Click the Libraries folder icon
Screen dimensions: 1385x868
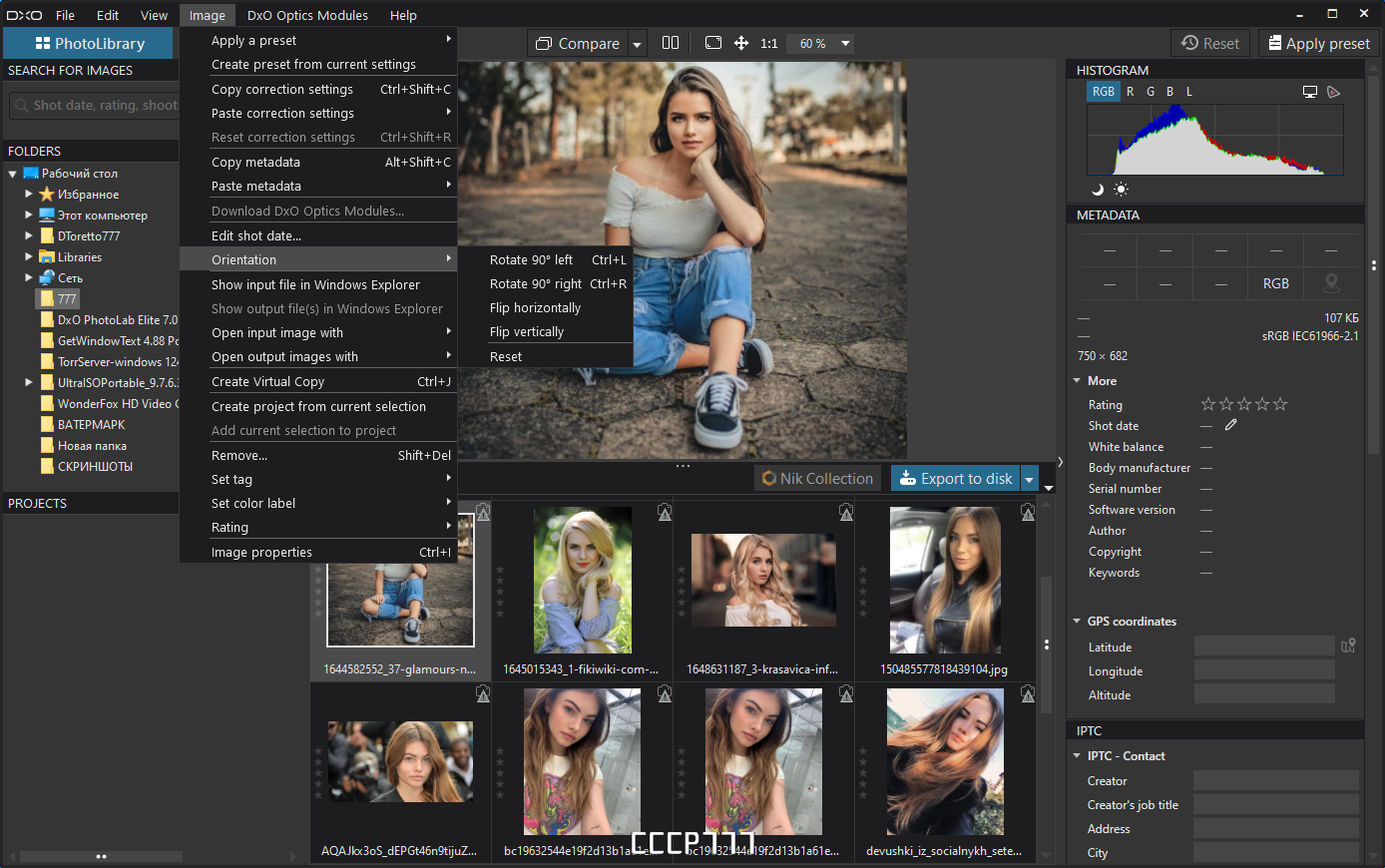click(46, 256)
